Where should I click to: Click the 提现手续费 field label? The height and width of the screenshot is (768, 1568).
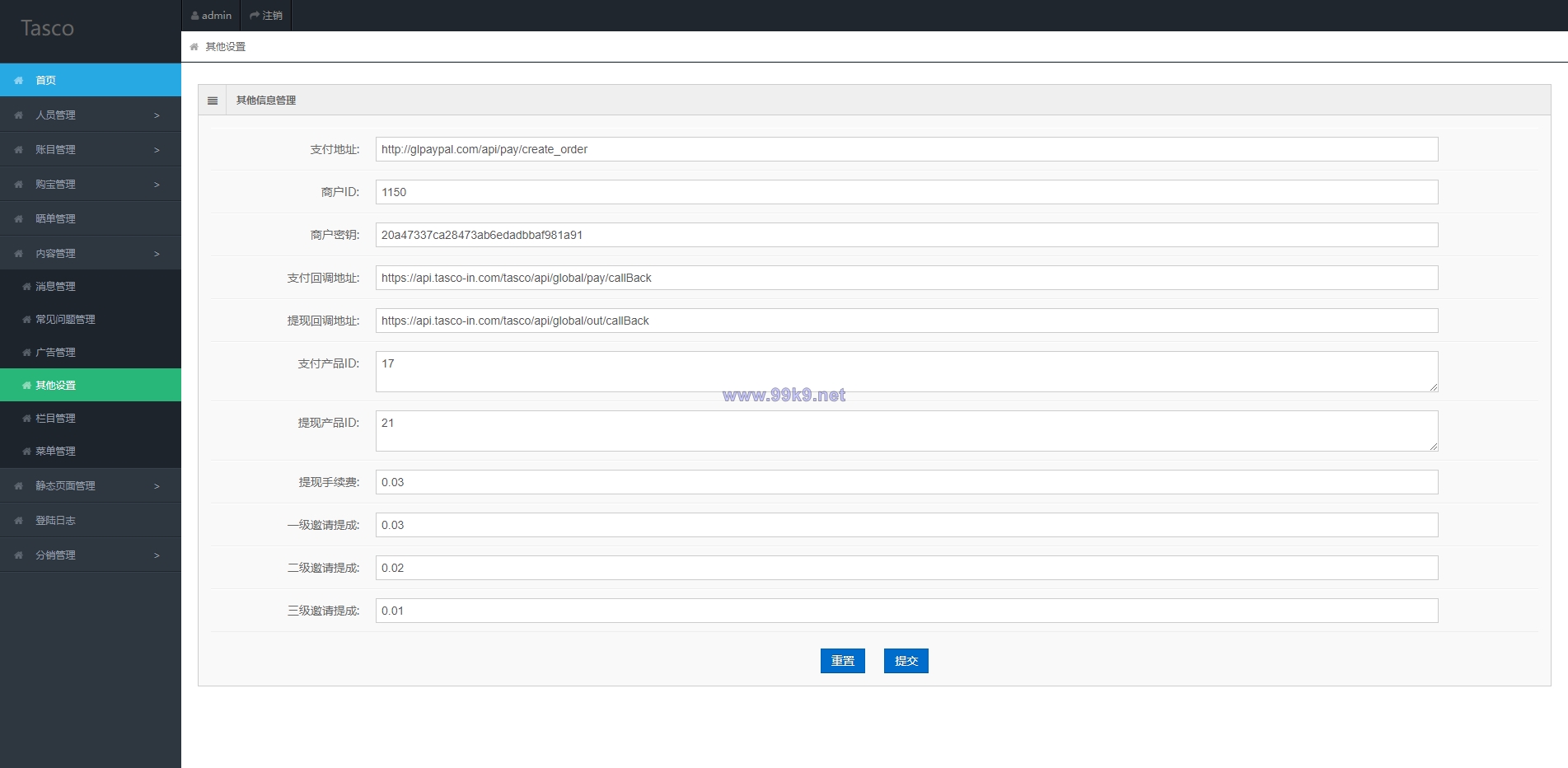point(329,482)
